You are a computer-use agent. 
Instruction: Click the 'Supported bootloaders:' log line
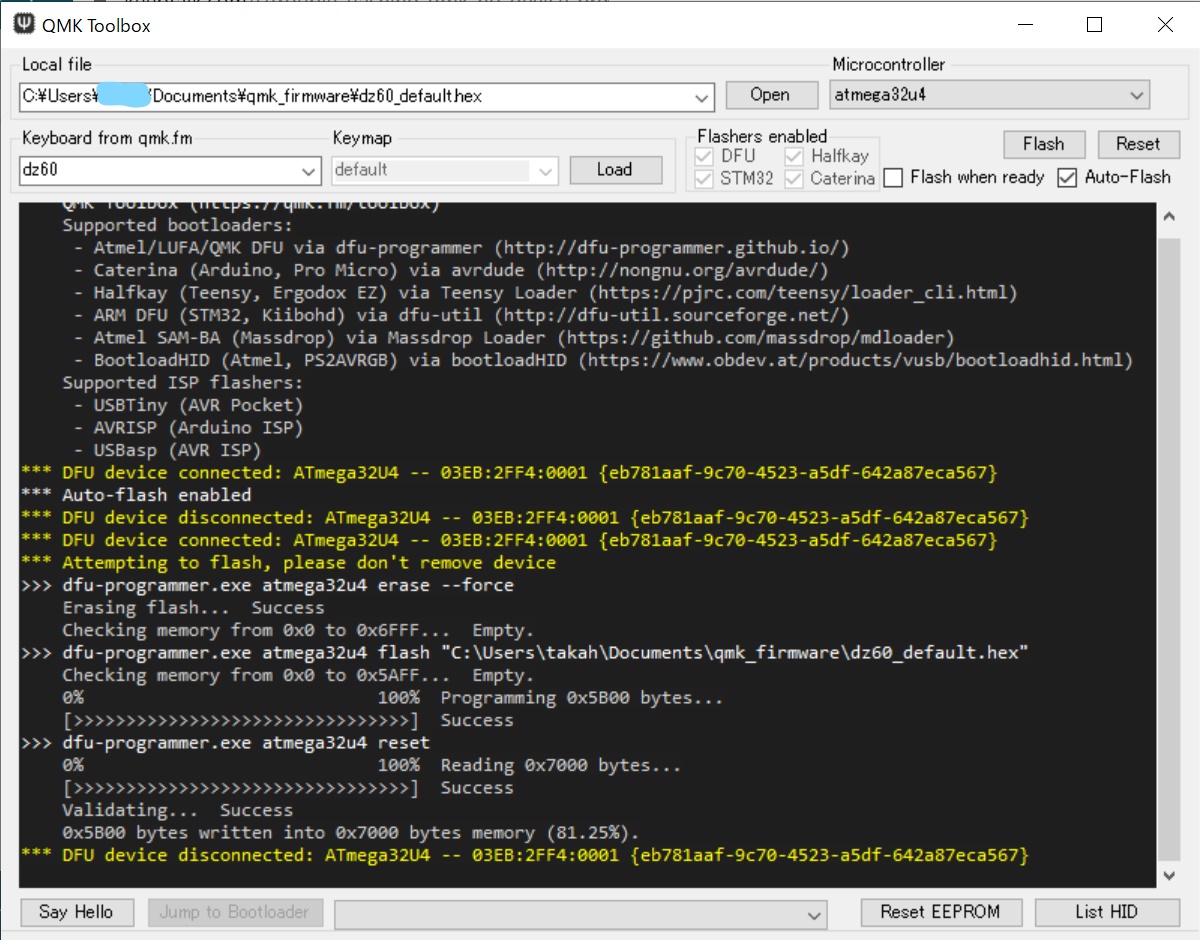(x=178, y=225)
